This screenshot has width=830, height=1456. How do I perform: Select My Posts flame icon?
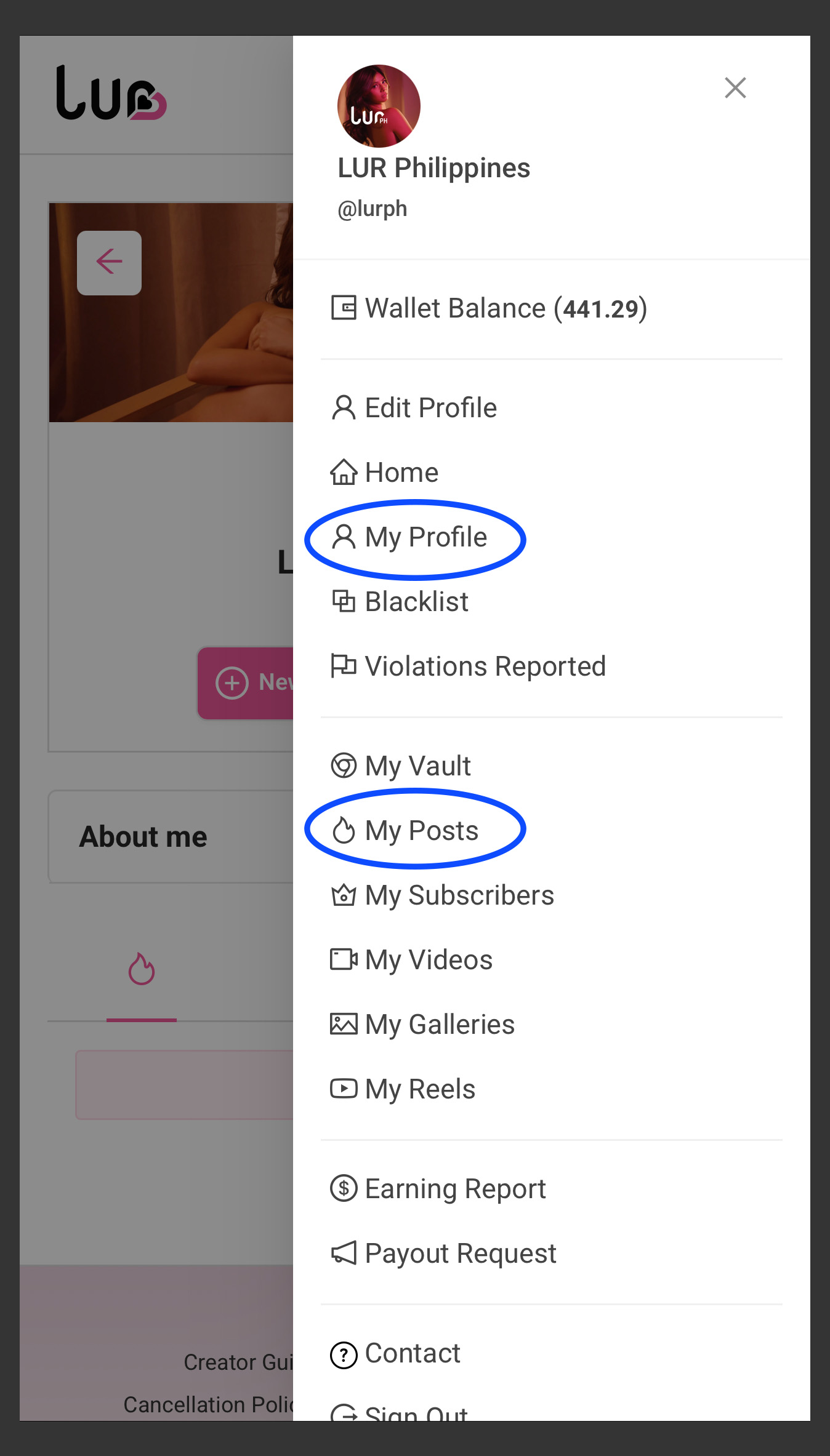coord(344,830)
